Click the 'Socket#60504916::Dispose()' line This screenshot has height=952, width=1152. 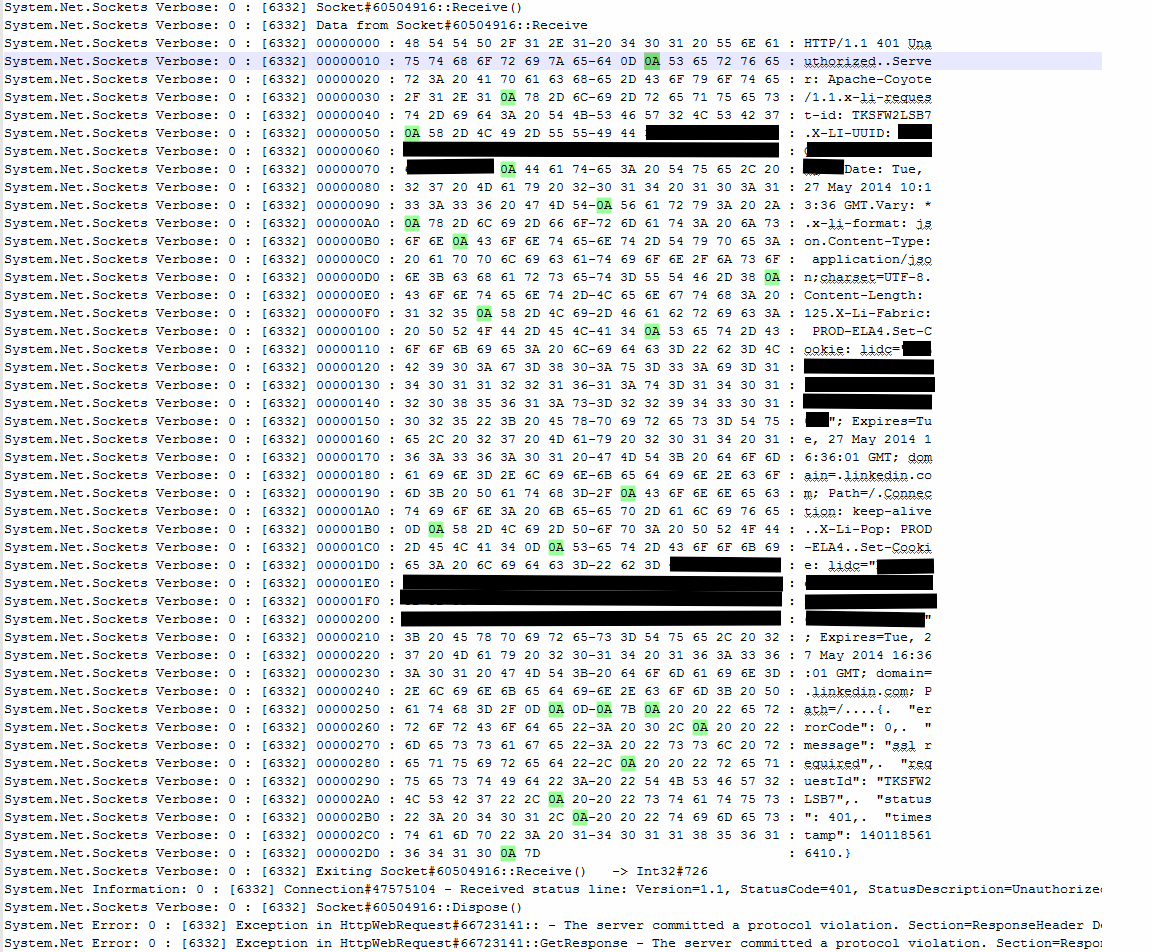click(x=263, y=907)
